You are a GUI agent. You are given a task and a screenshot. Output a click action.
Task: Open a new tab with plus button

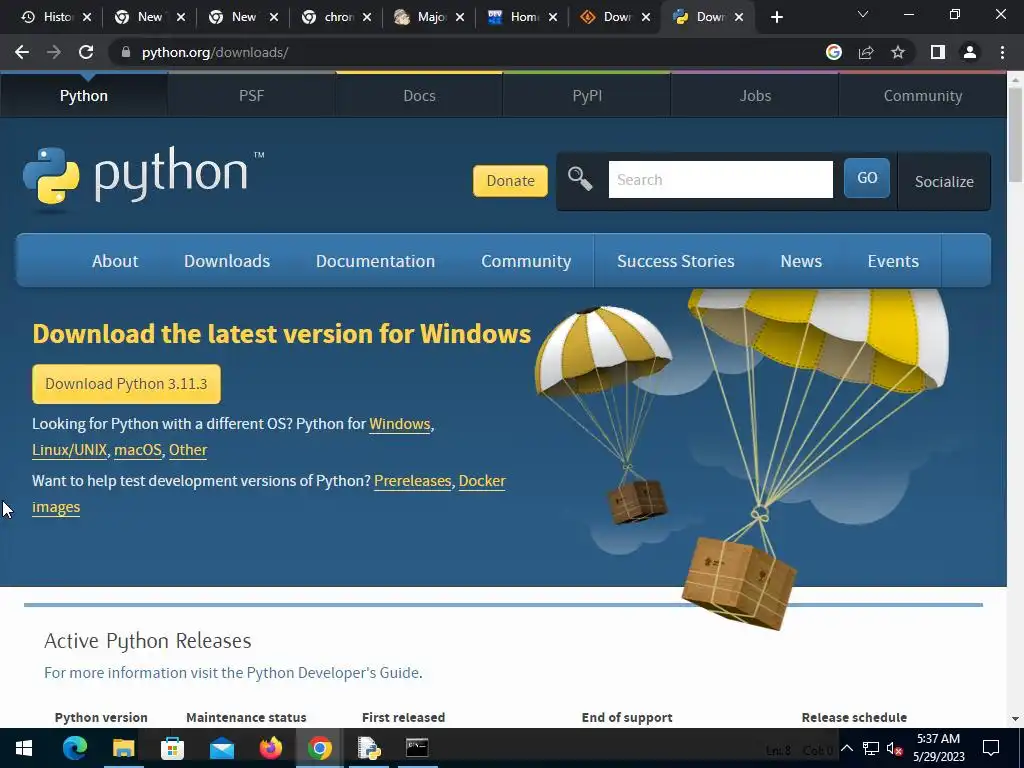776,17
